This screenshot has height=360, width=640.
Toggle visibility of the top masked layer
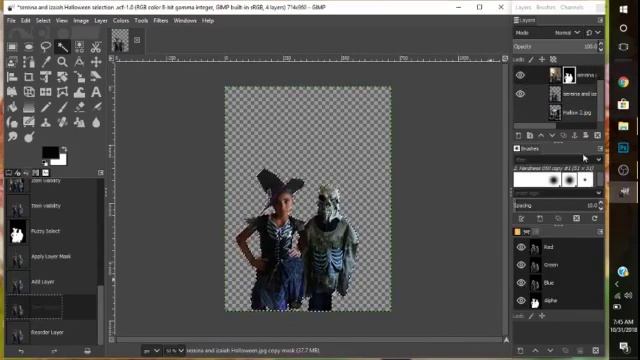tap(520, 75)
